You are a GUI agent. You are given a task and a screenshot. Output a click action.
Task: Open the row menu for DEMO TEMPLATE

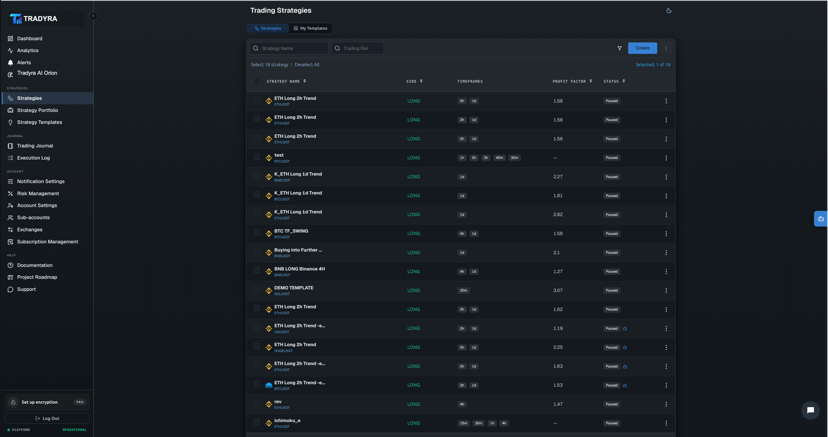click(666, 291)
